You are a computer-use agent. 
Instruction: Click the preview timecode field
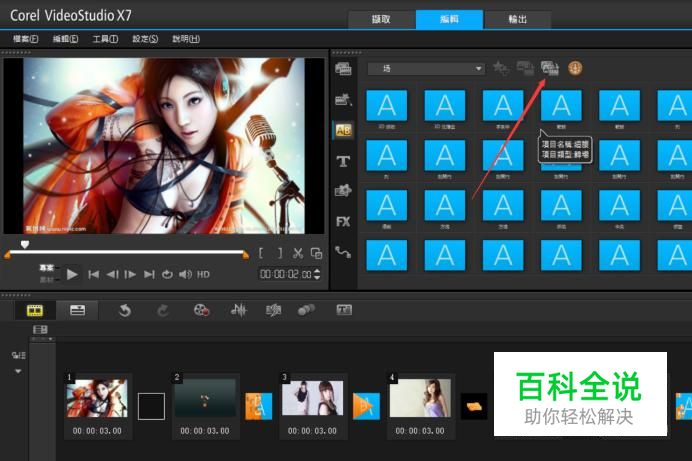286,274
